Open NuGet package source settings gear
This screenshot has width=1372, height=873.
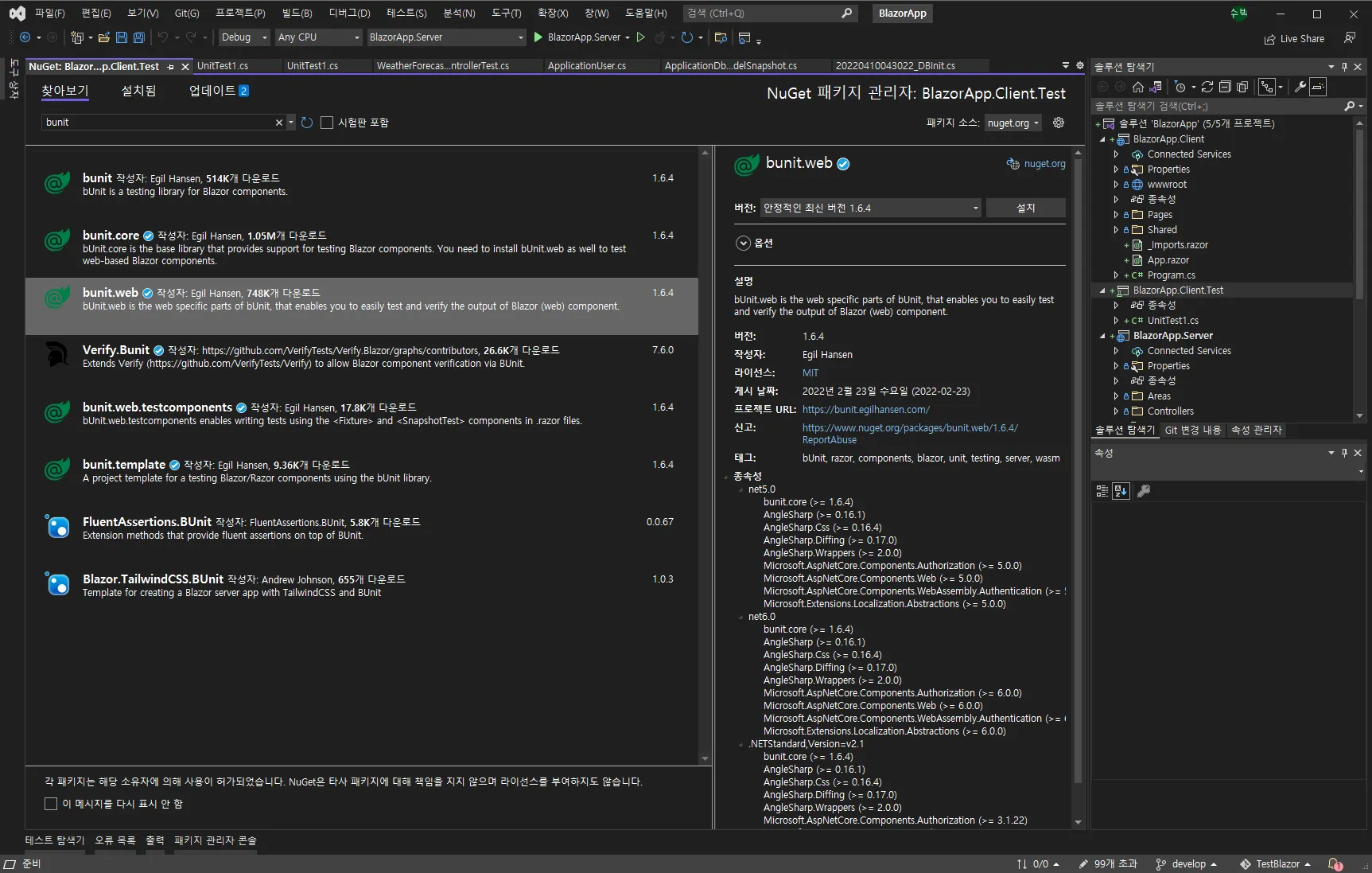[x=1059, y=123]
